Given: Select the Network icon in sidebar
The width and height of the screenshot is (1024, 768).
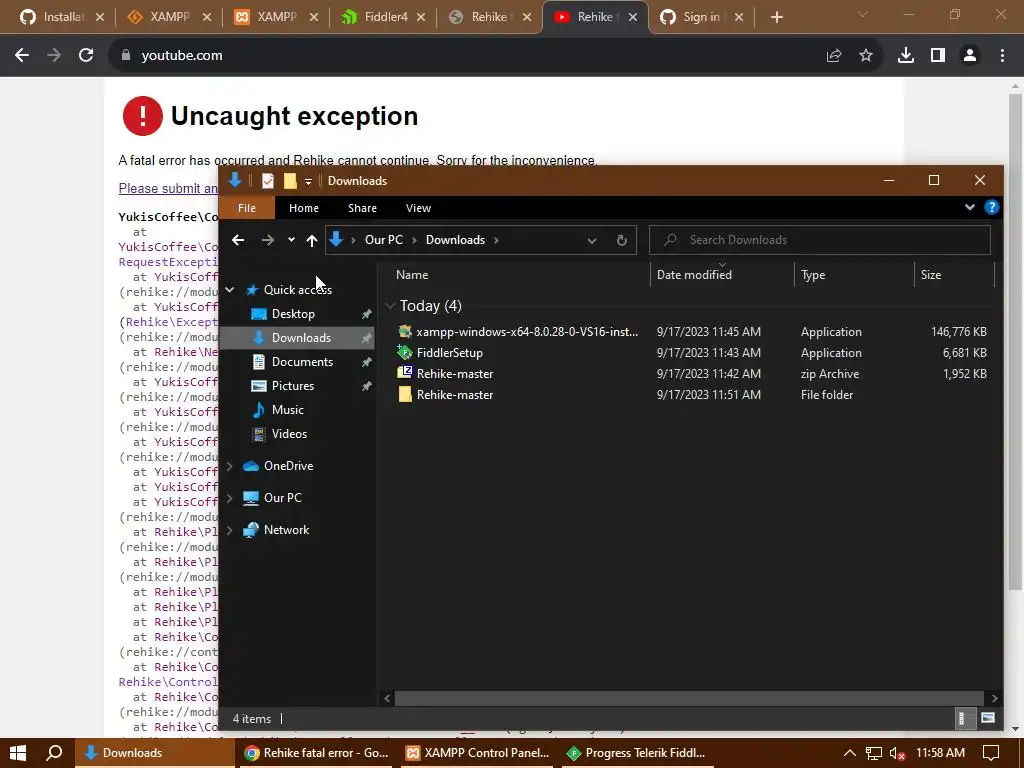Looking at the screenshot, I should coord(251,530).
